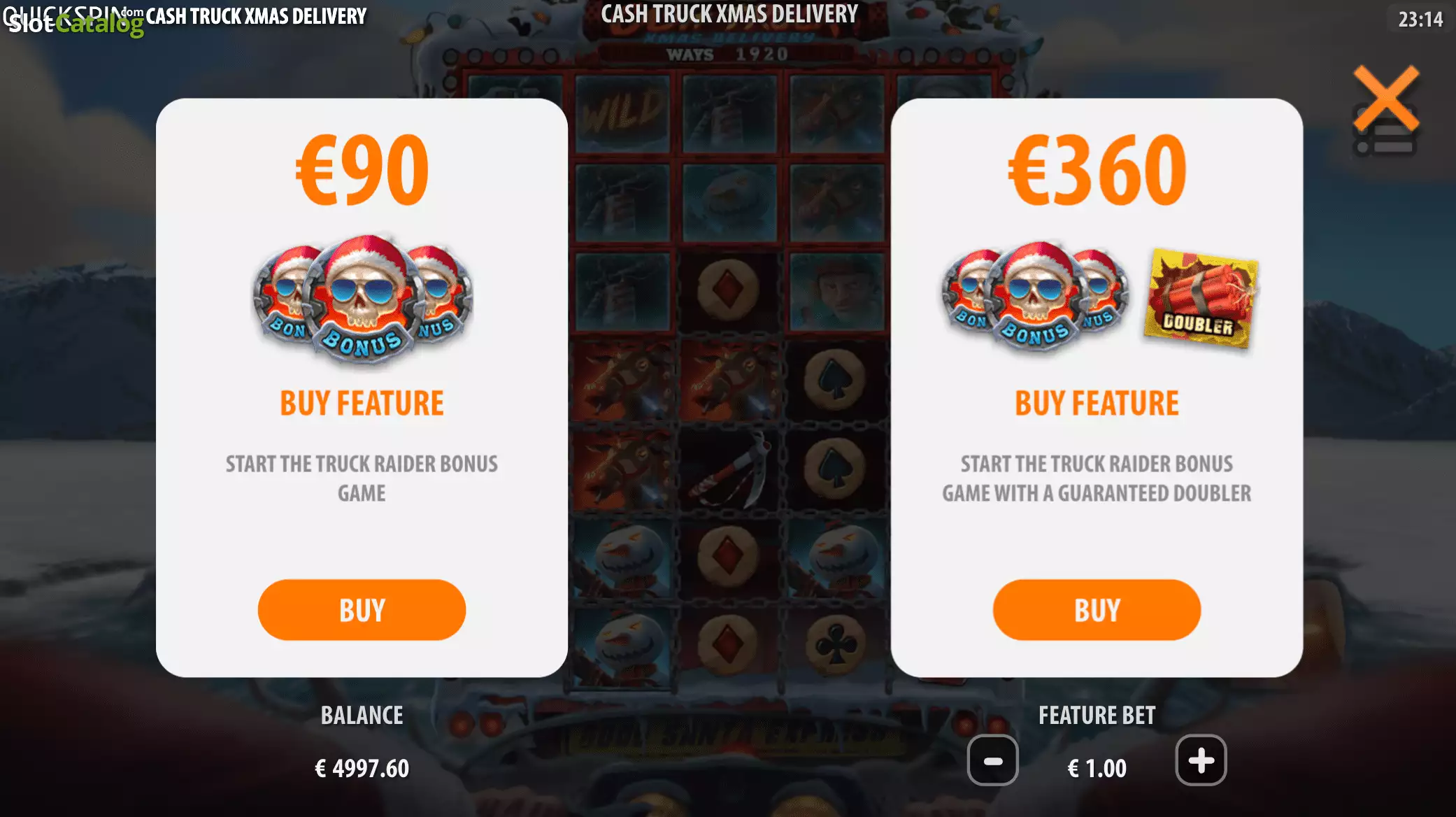Click the 23:14 clock display
Image resolution: width=1456 pixels, height=817 pixels.
pyautogui.click(x=1420, y=19)
